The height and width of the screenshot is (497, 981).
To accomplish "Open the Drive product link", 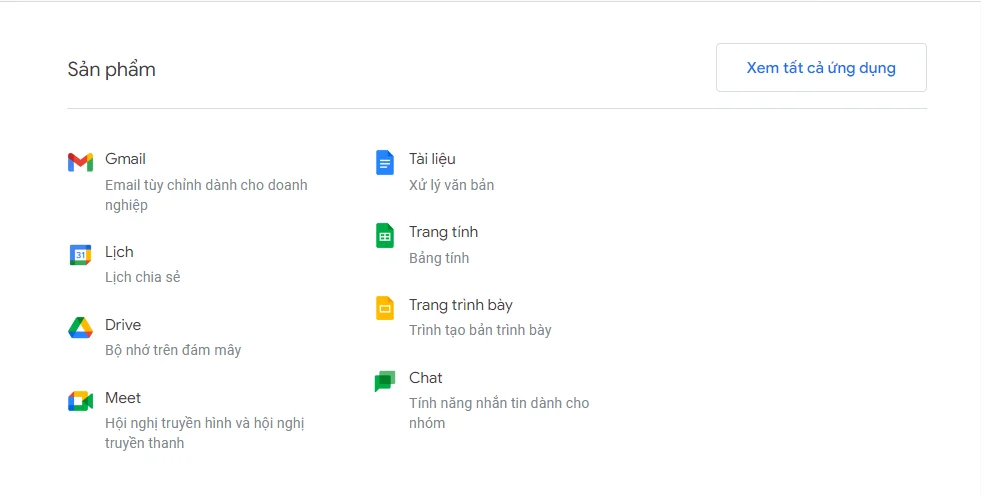I will pyautogui.click(x=123, y=325).
